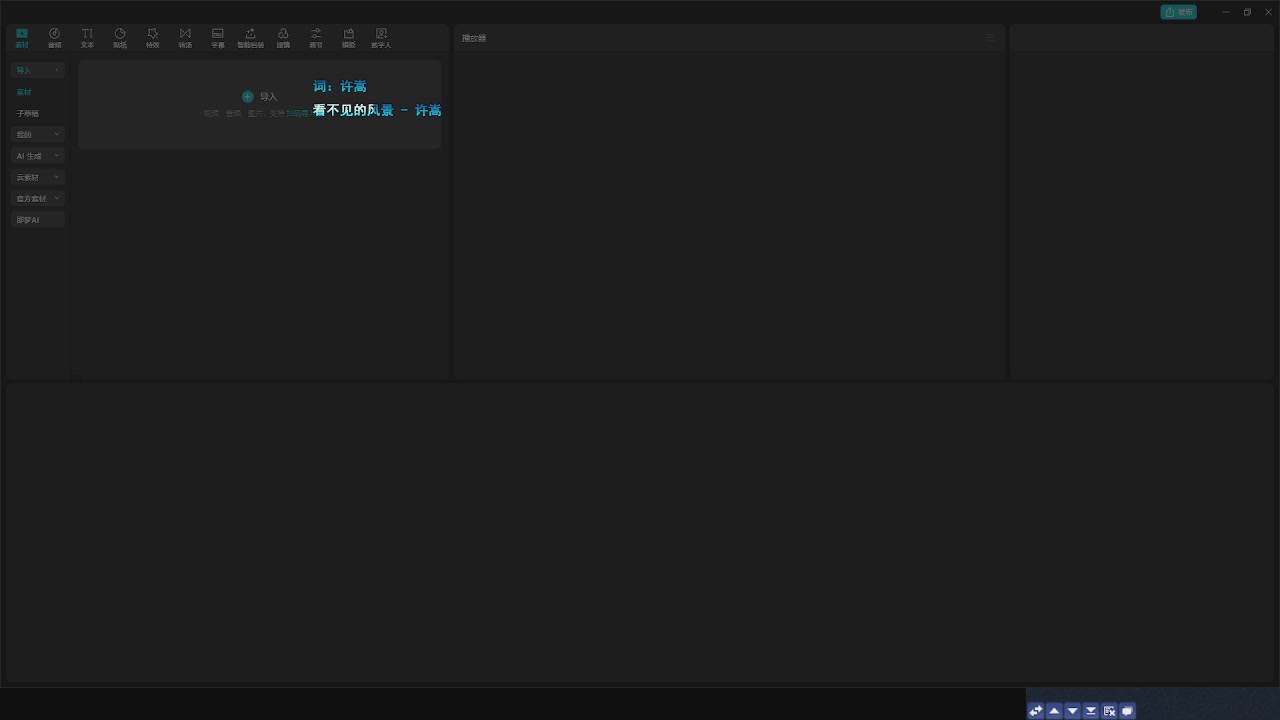
Task: Open the 模板 (Templates) tab
Action: pyautogui.click(x=349, y=38)
